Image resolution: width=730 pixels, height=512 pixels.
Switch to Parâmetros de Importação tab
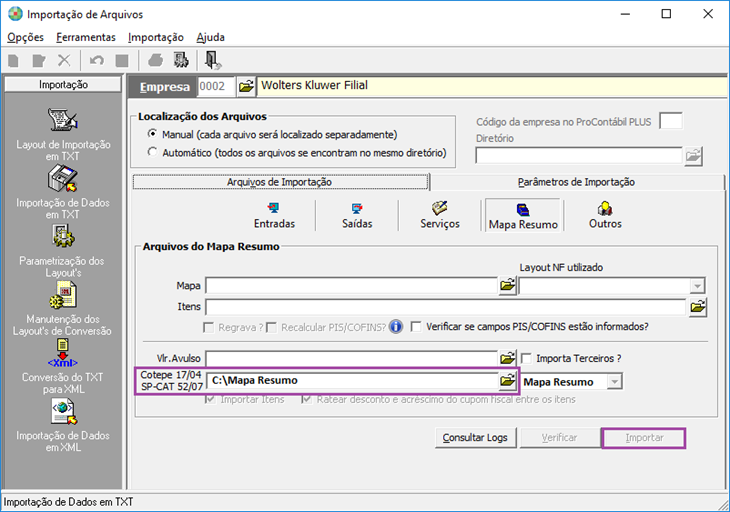click(x=576, y=182)
